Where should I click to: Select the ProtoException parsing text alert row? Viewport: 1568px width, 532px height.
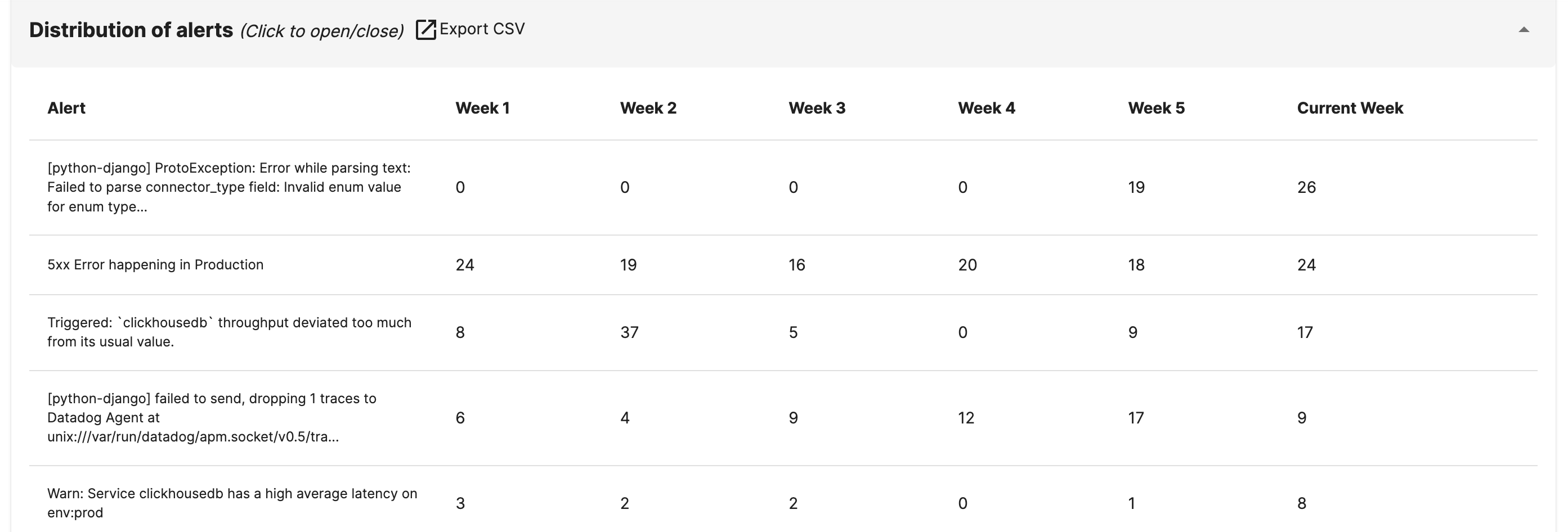point(229,187)
